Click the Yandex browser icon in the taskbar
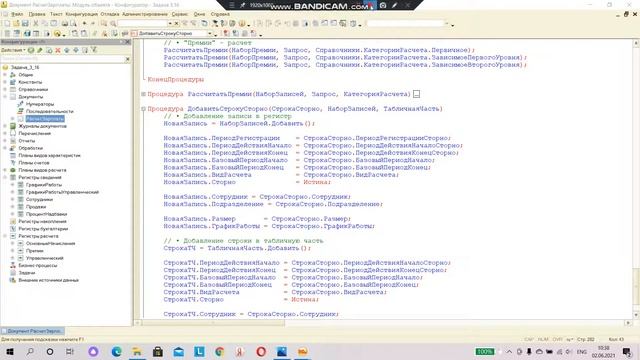The image size is (640, 360). pos(240,351)
